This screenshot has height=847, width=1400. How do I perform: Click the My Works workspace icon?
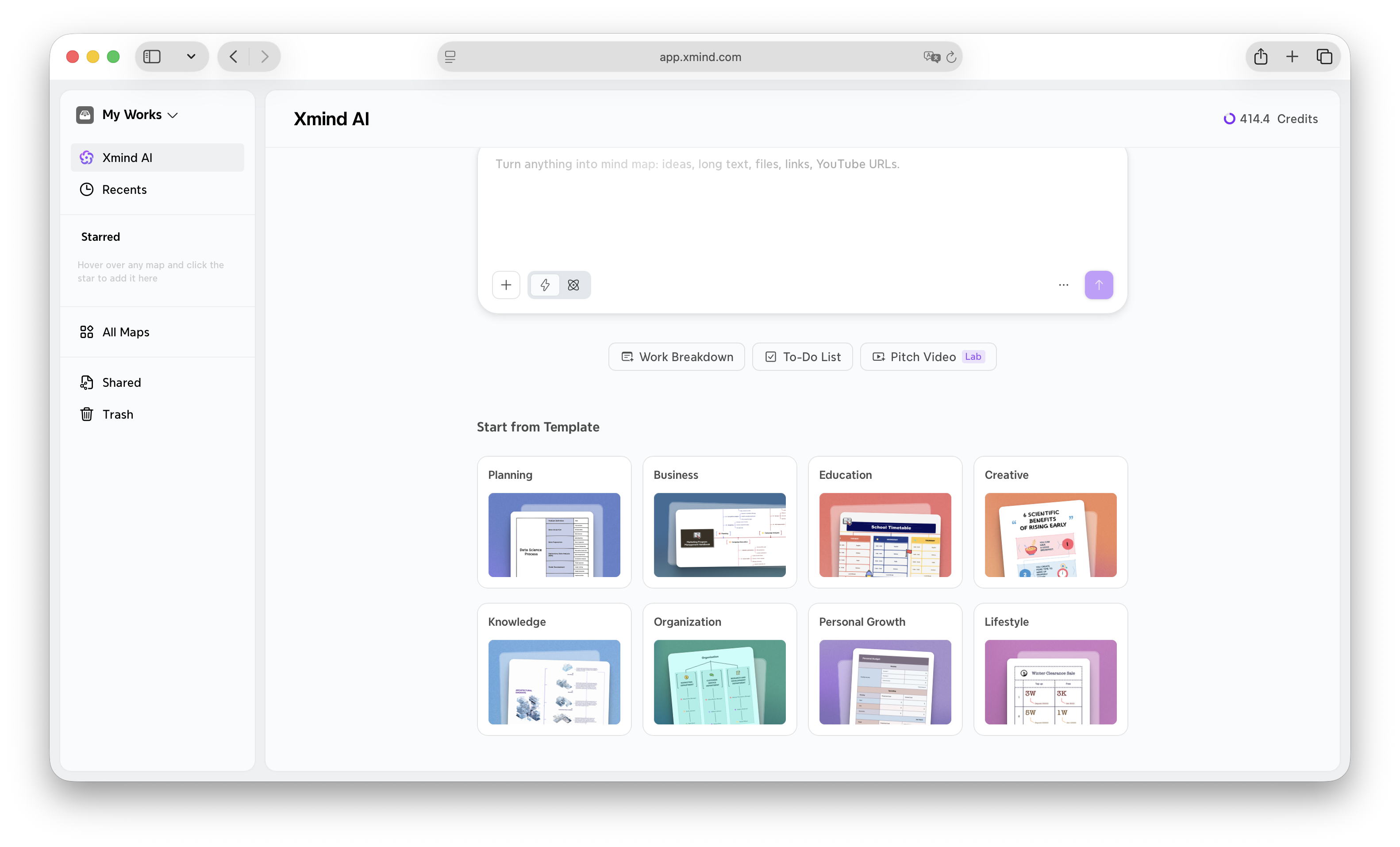(85, 115)
